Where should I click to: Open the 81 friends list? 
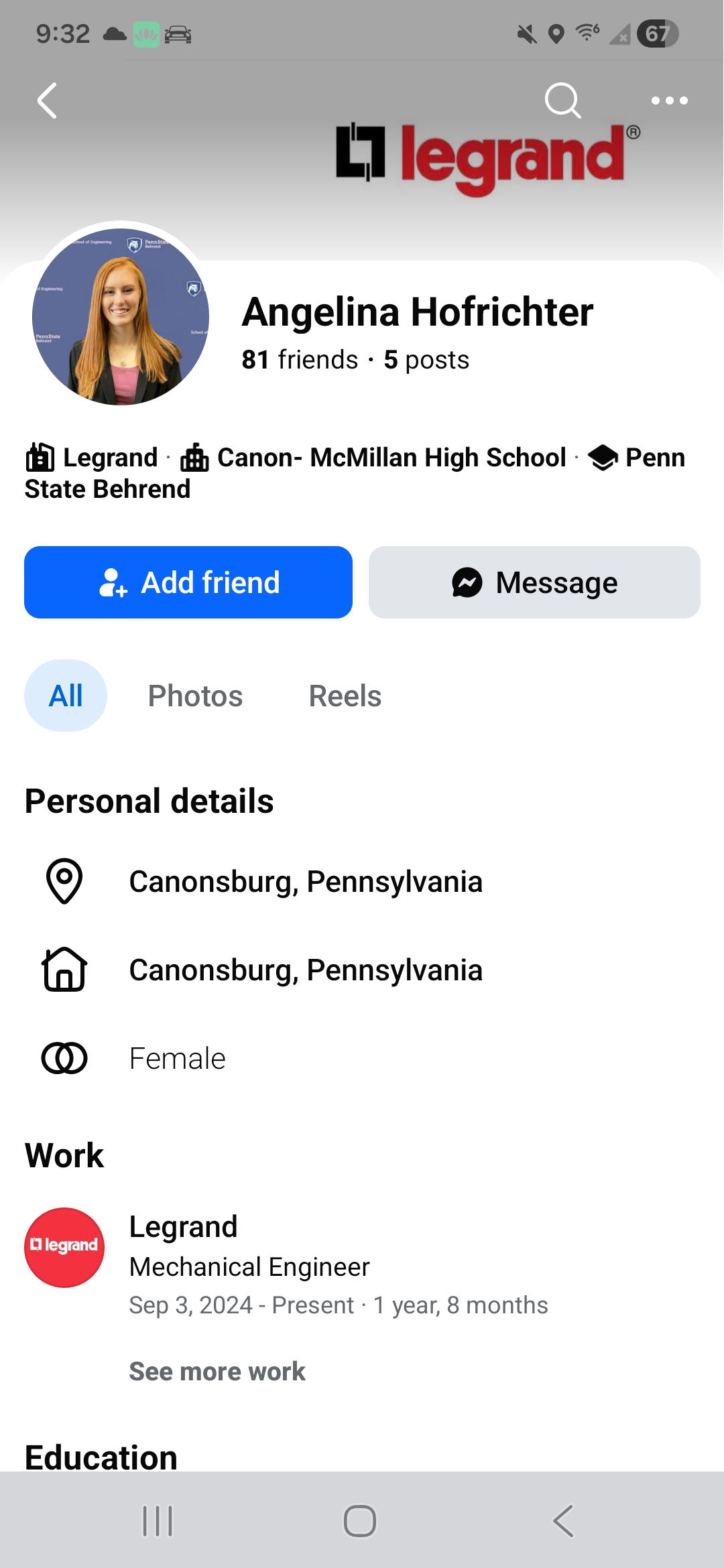click(x=300, y=360)
